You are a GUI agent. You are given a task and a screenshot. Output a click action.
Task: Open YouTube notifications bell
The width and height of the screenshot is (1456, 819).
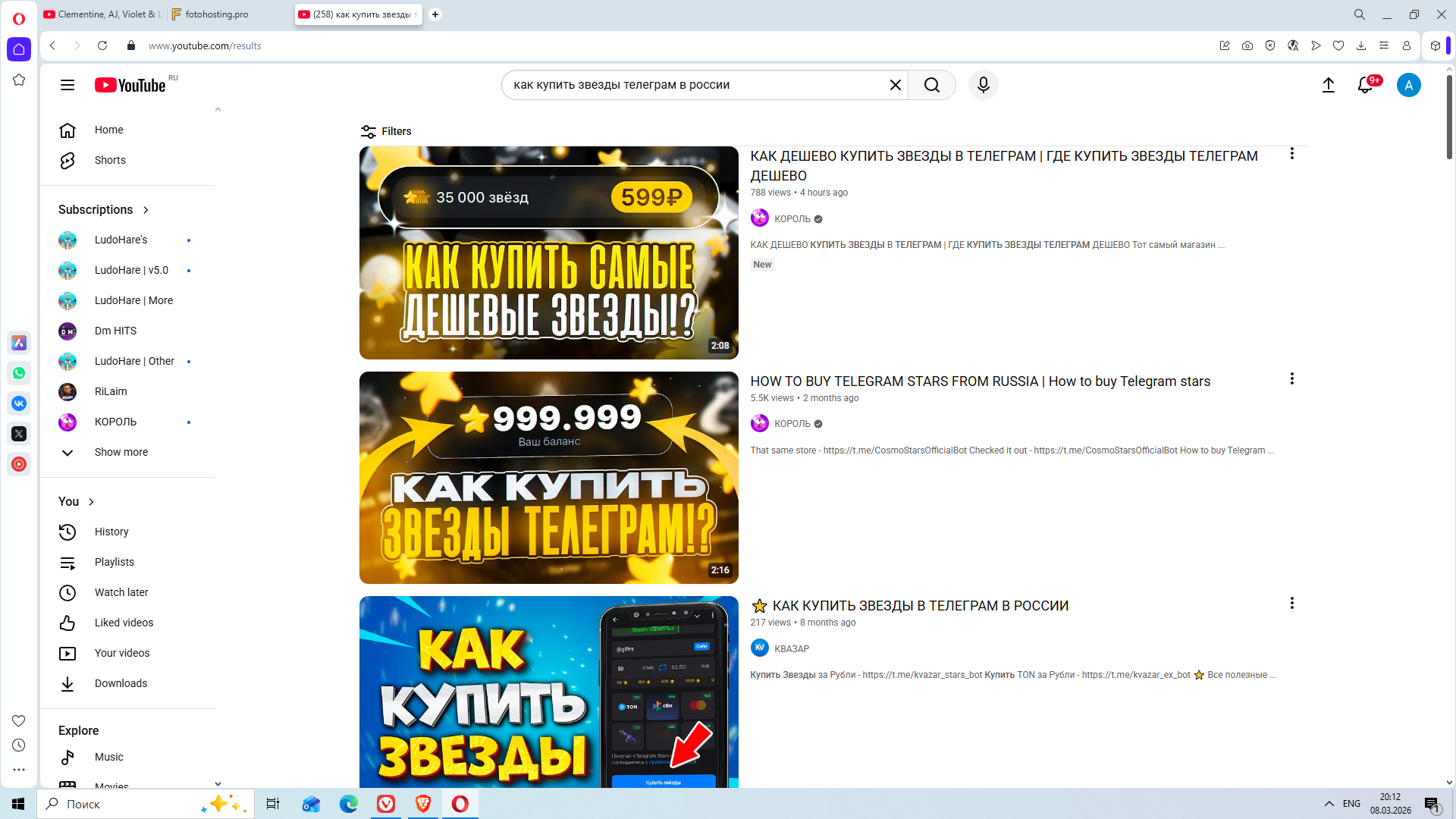click(x=1365, y=85)
